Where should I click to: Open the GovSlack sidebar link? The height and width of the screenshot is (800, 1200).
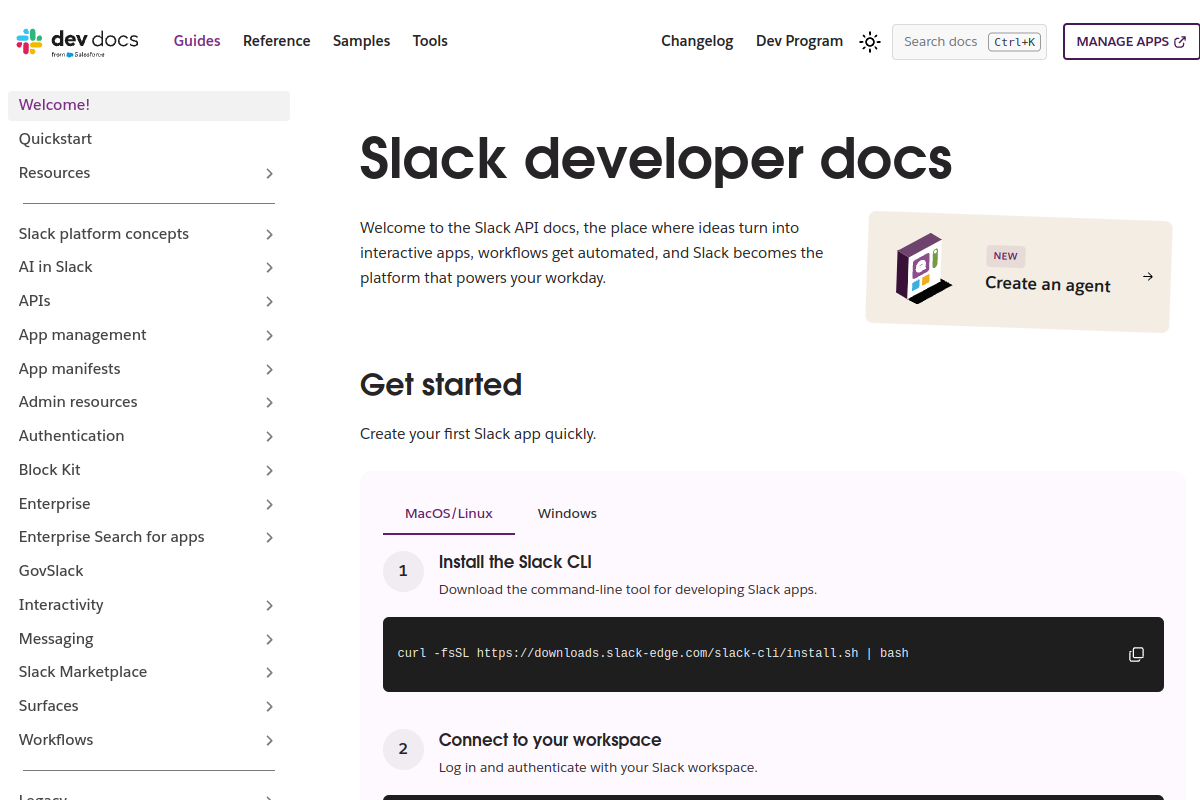149,571
